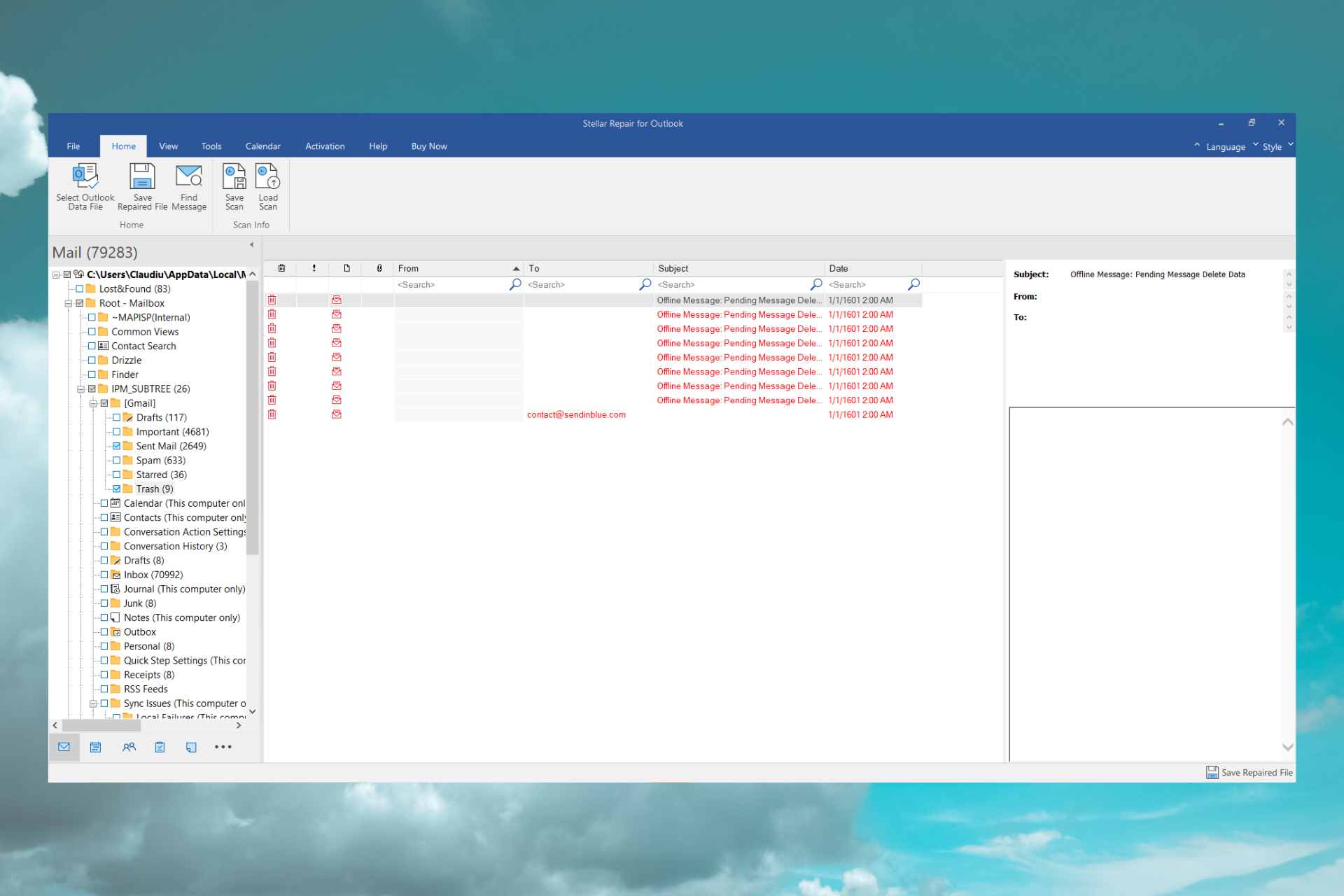Click the deleted-items trash column header icon
The width and height of the screenshot is (1344, 896).
click(281, 268)
